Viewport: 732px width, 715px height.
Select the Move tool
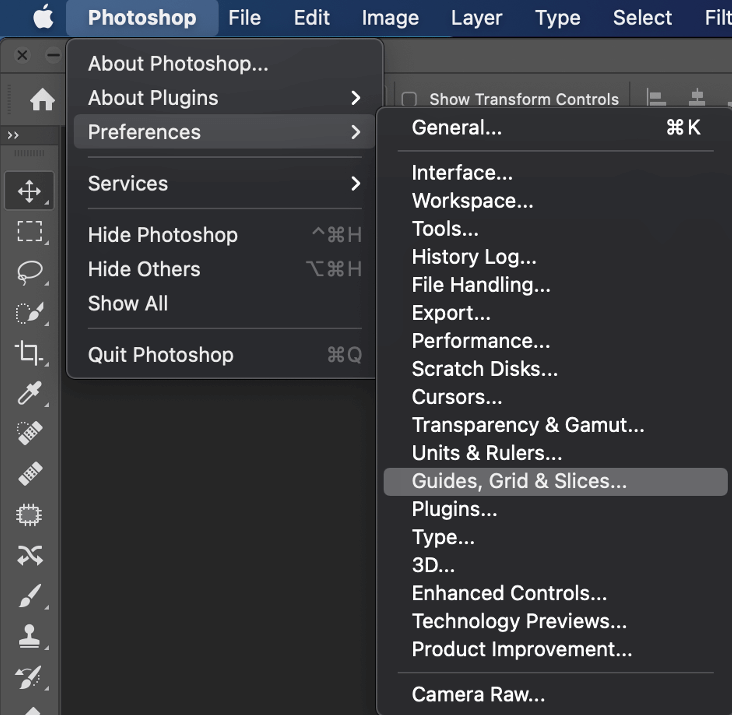coord(29,191)
